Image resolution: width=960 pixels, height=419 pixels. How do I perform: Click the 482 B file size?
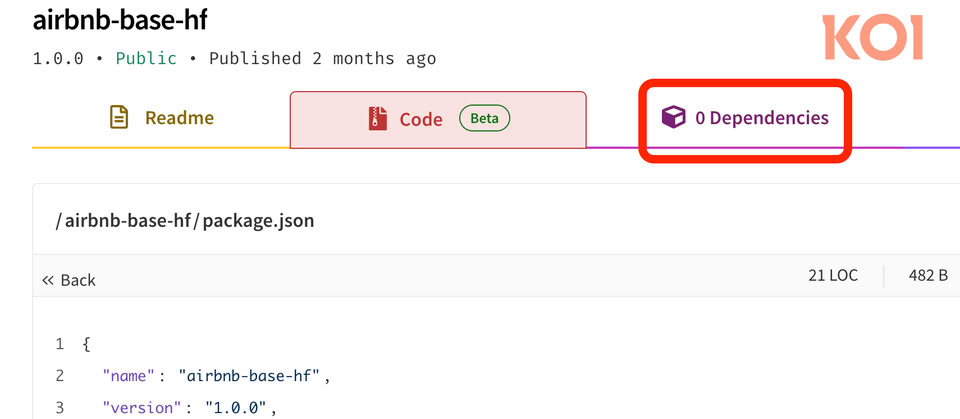tap(927, 275)
